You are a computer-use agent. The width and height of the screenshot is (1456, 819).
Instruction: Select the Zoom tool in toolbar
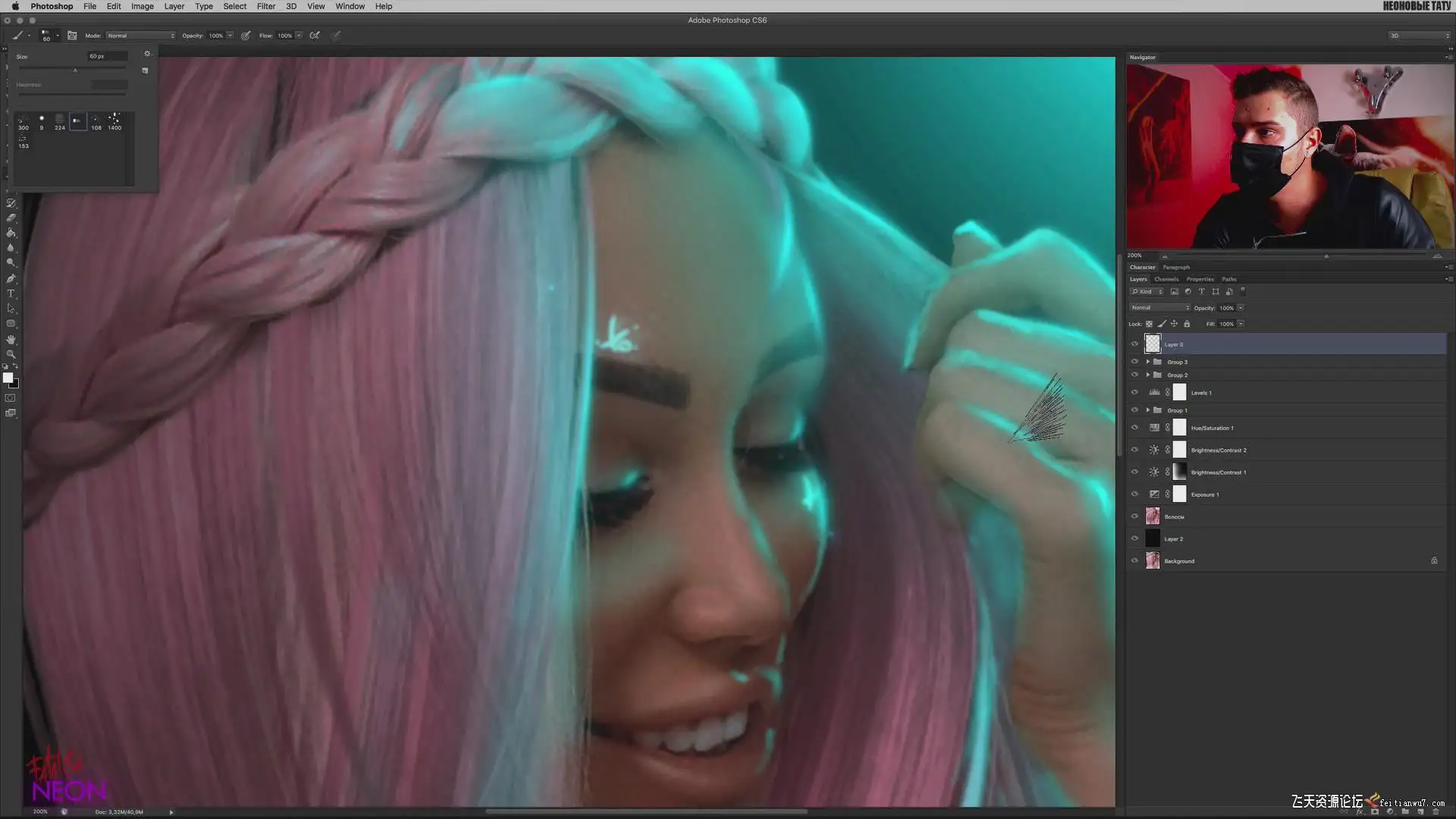coord(11,354)
